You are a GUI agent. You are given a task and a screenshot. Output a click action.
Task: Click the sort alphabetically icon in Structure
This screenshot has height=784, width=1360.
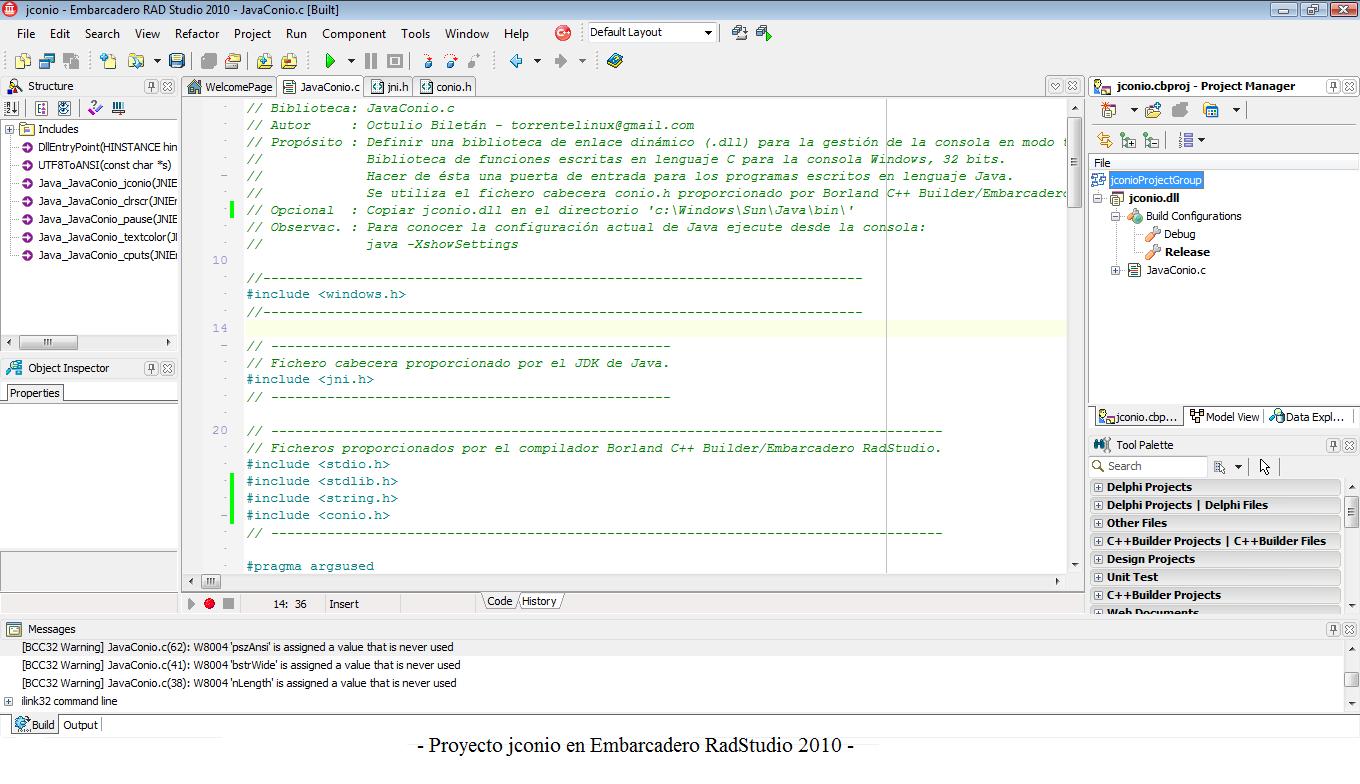coord(12,108)
